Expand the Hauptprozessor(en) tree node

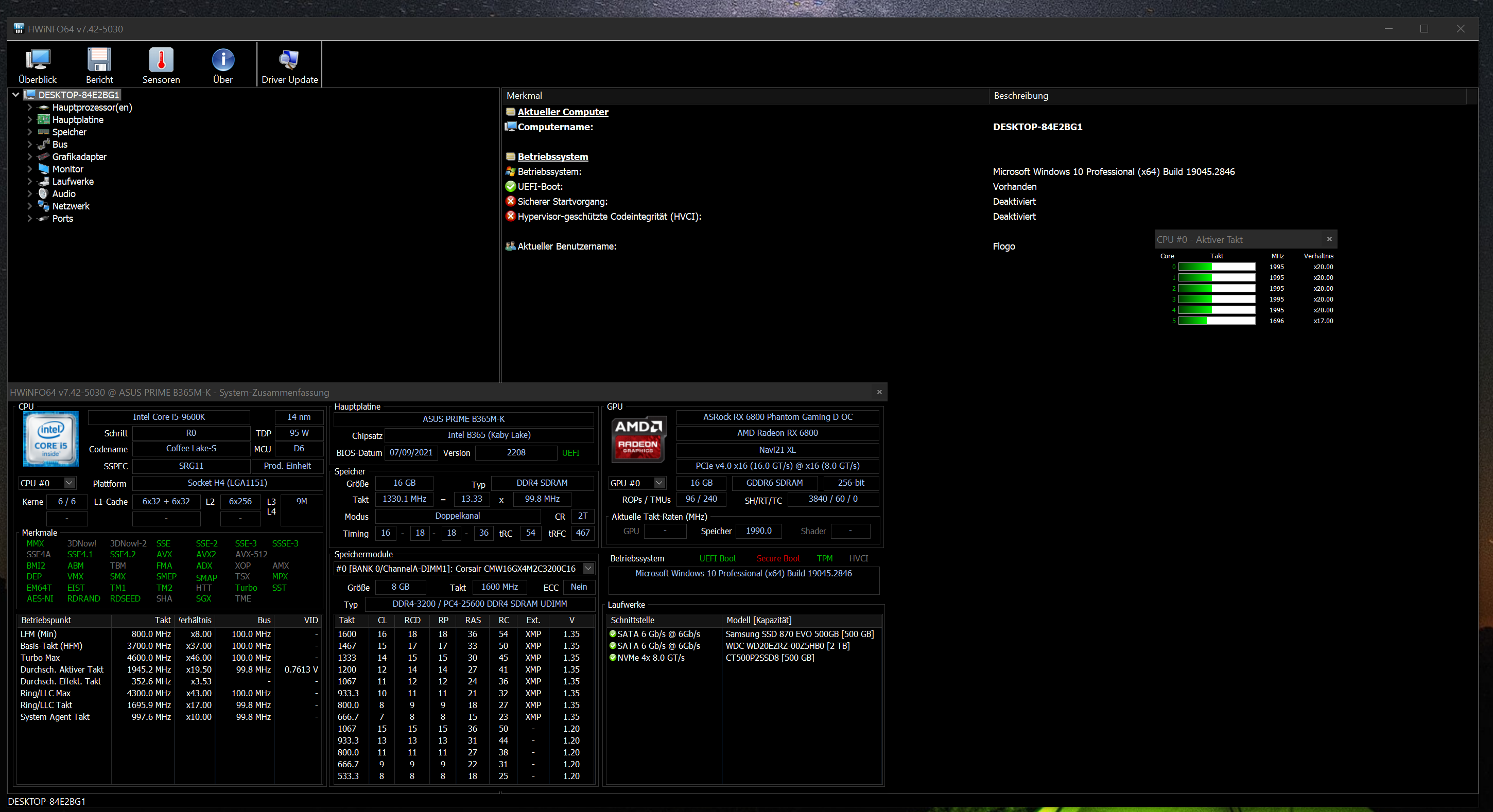click(29, 107)
